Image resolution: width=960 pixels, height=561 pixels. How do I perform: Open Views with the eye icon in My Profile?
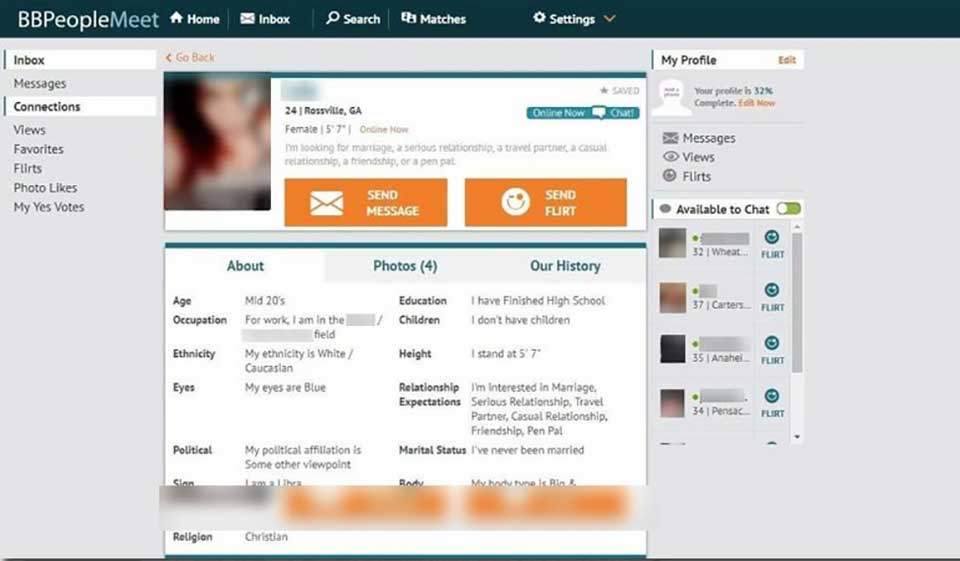(670, 157)
